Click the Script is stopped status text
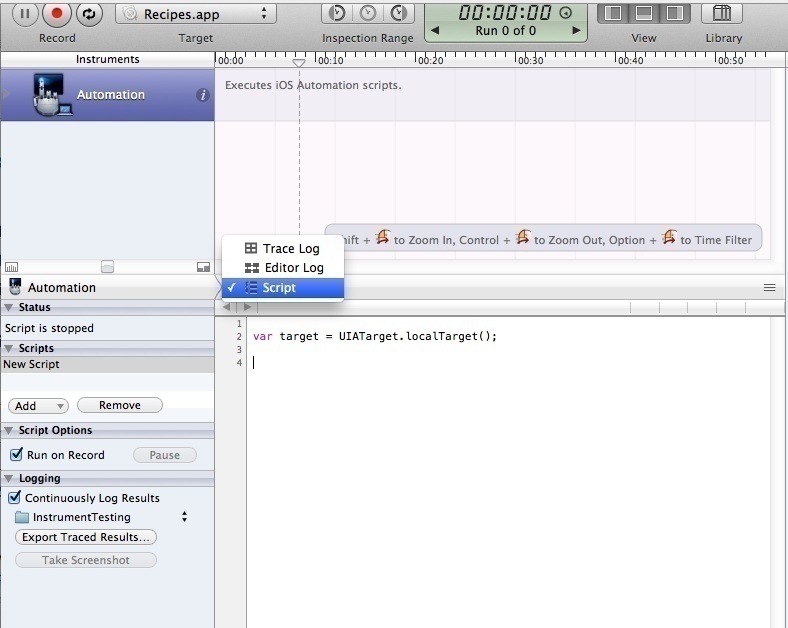This screenshot has width=788, height=628. point(49,328)
